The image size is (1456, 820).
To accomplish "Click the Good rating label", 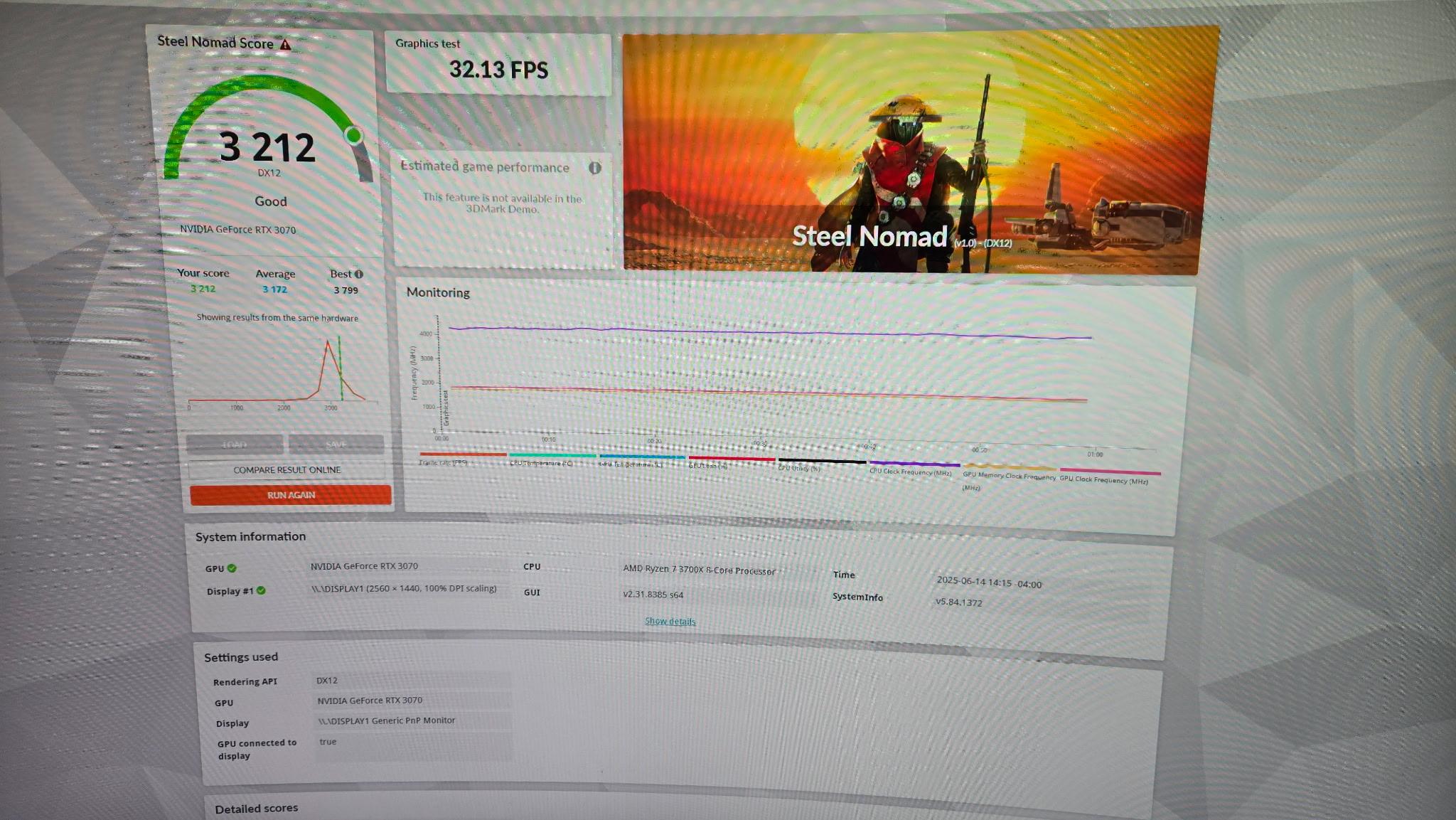I will pos(271,201).
